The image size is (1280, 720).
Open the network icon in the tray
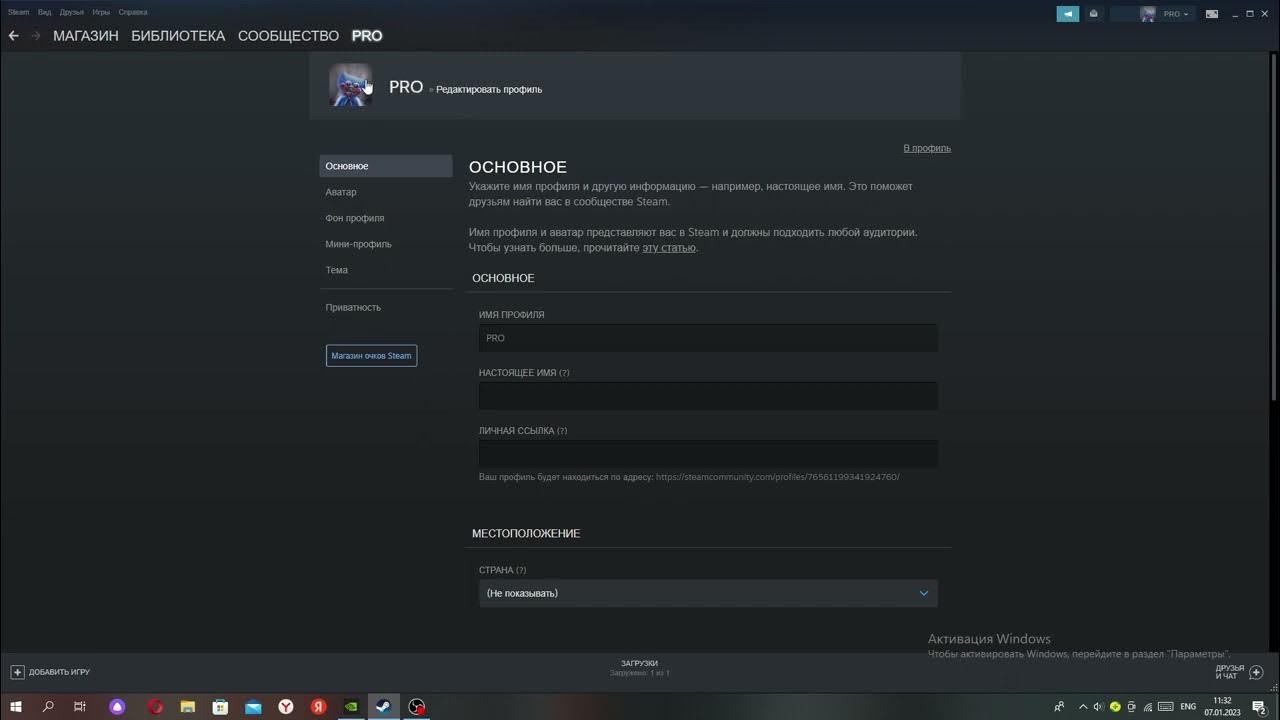click(x=1148, y=707)
